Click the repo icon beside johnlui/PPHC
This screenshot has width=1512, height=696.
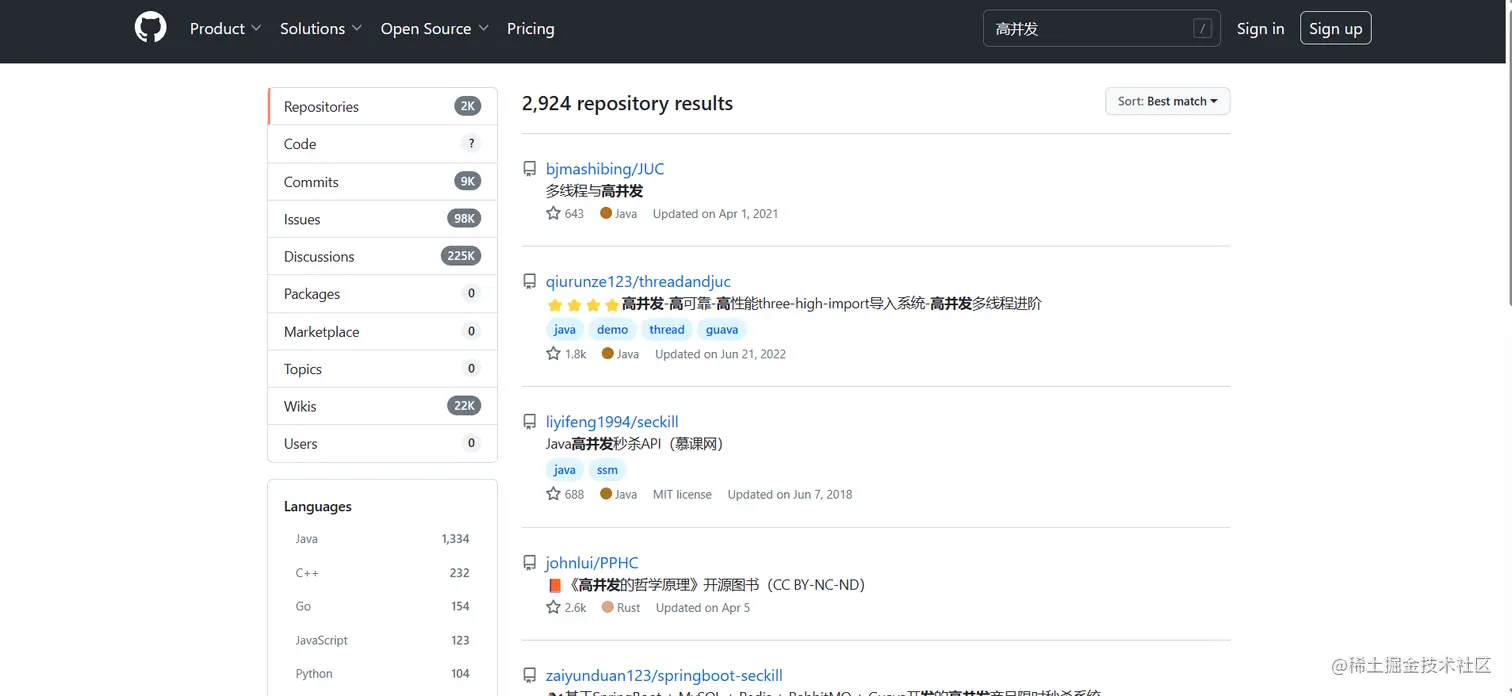[530, 563]
